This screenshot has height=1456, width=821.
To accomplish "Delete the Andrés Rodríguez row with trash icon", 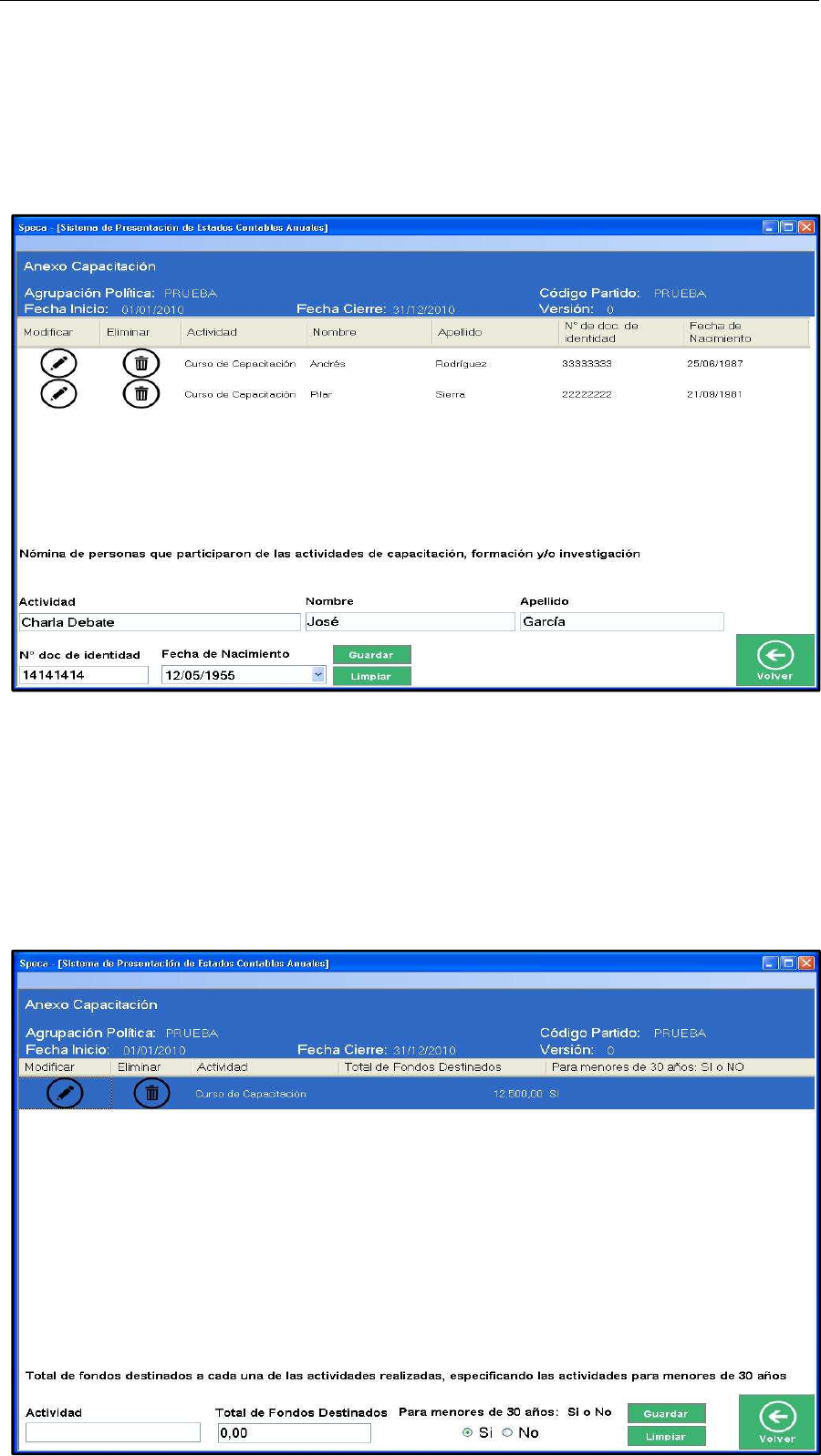I will (x=141, y=363).
